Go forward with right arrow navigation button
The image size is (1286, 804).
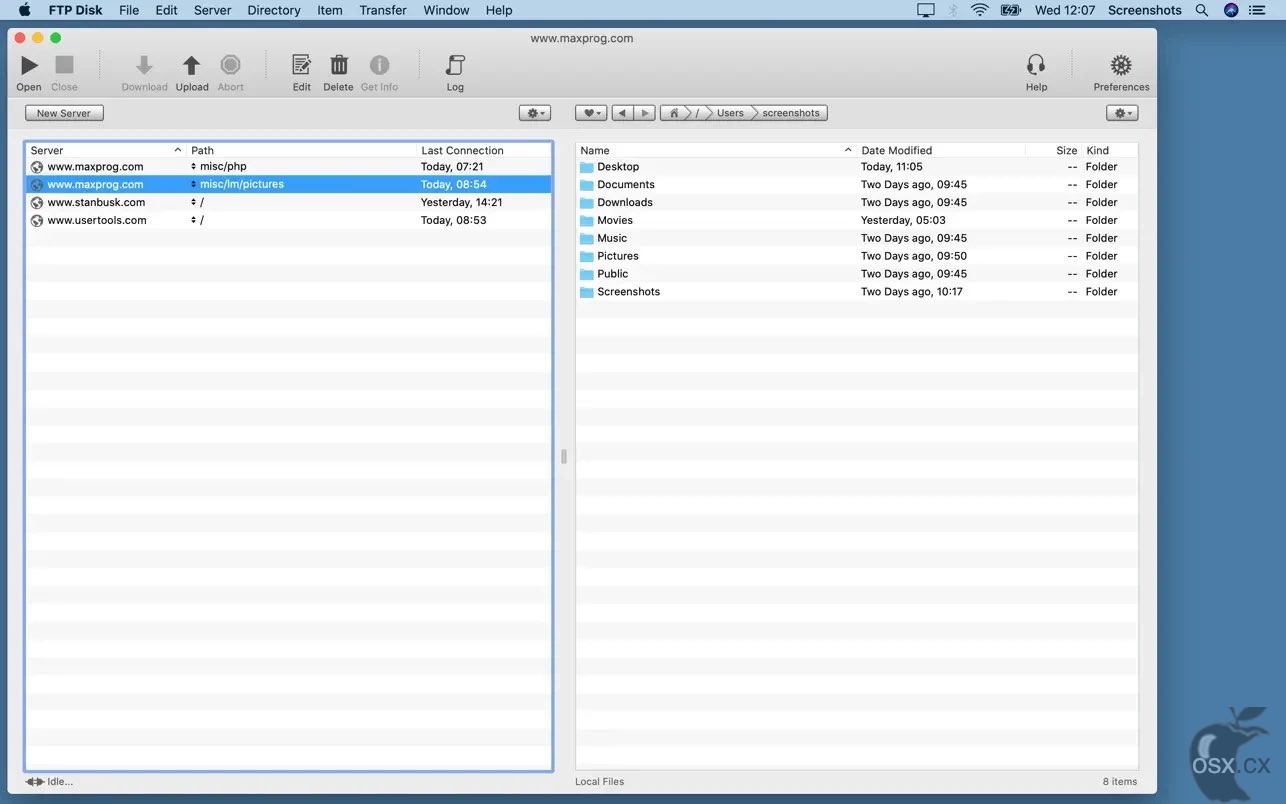click(645, 113)
